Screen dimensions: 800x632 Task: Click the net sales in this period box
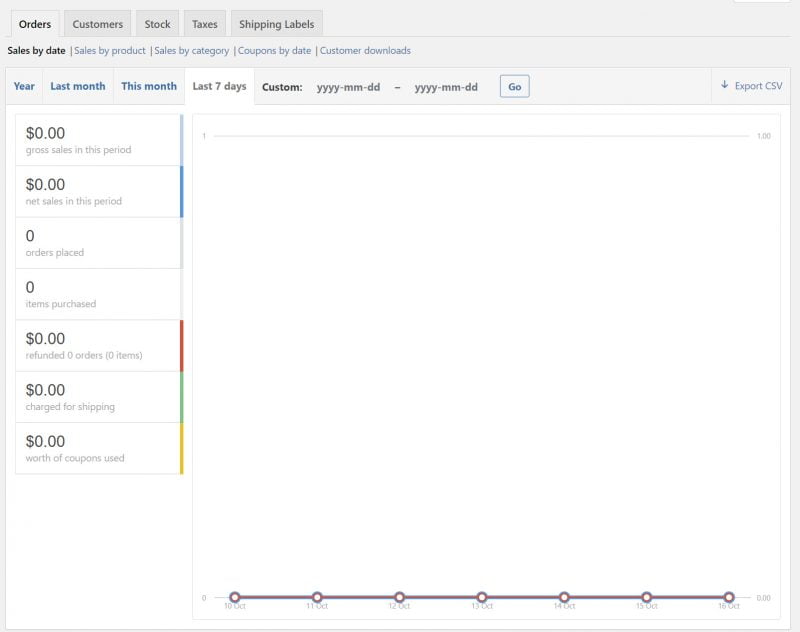pos(98,191)
